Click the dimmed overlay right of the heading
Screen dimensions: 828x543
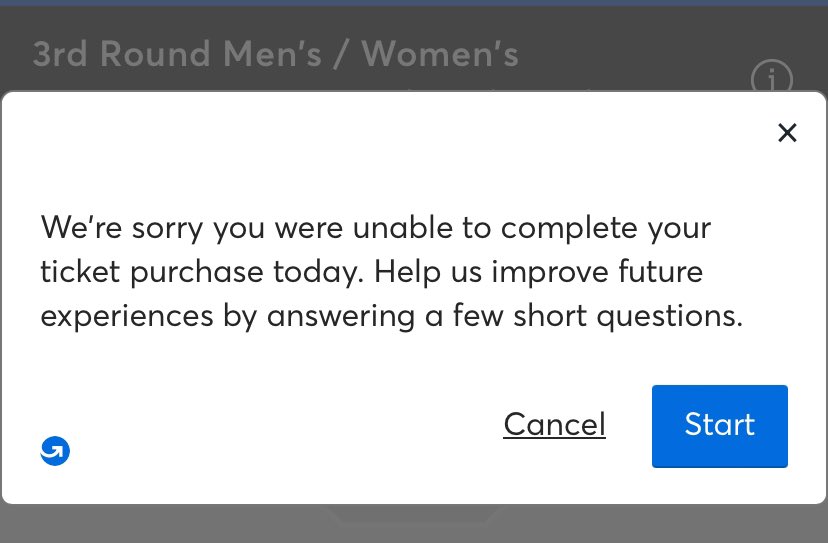click(x=634, y=53)
